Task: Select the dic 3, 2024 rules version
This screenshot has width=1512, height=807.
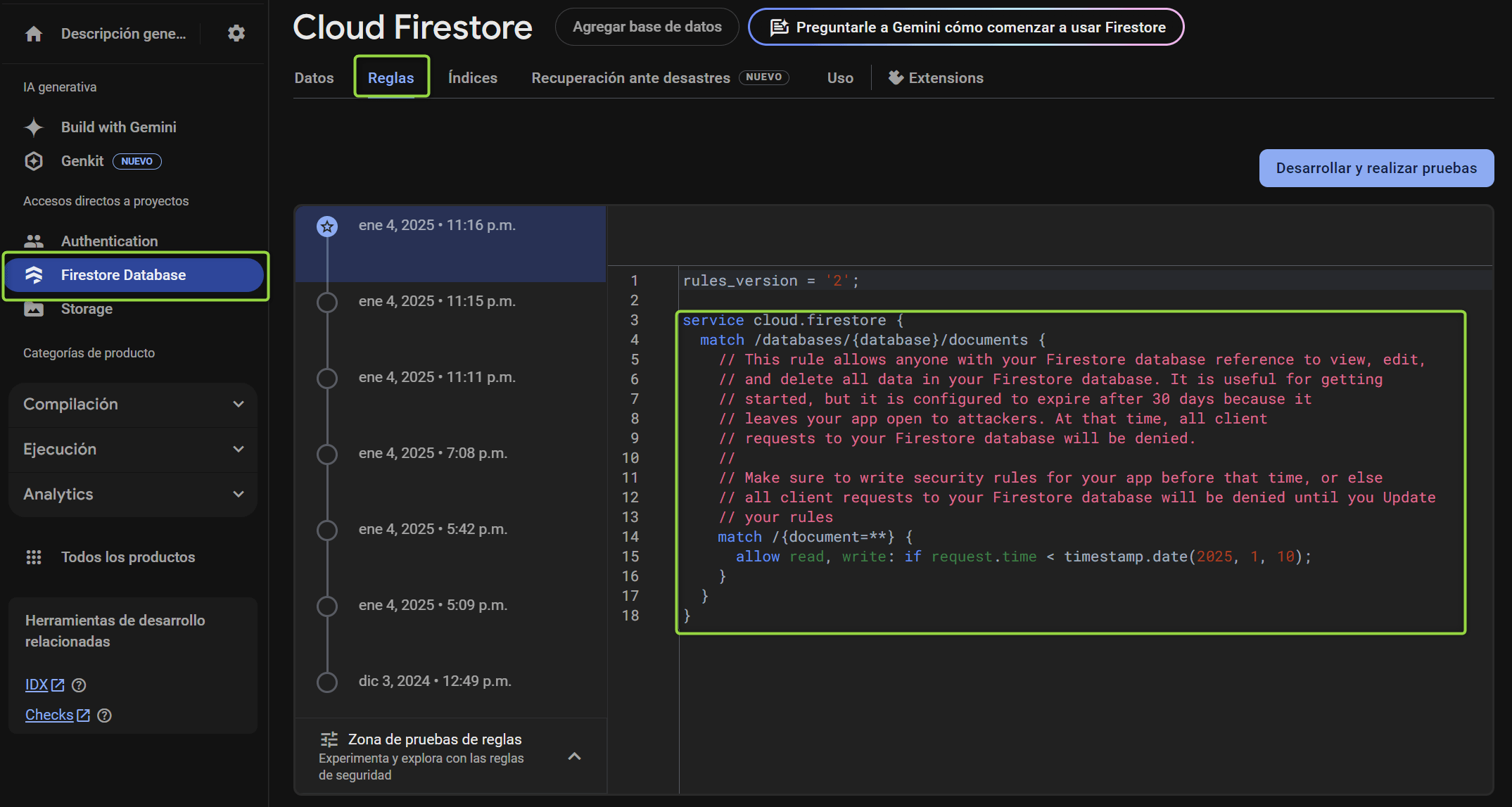Action: 435,680
